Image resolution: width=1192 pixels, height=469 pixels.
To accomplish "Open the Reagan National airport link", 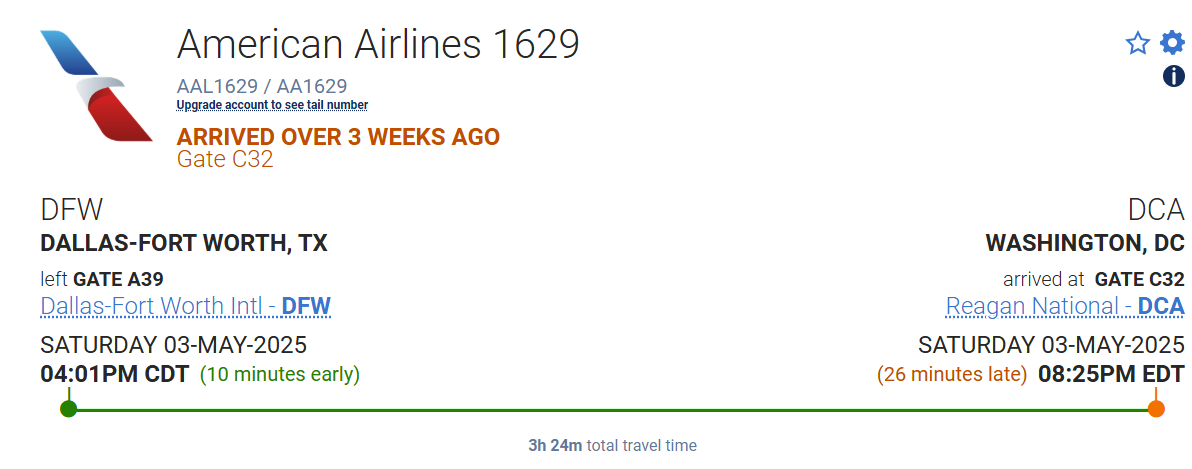I will click(1065, 306).
